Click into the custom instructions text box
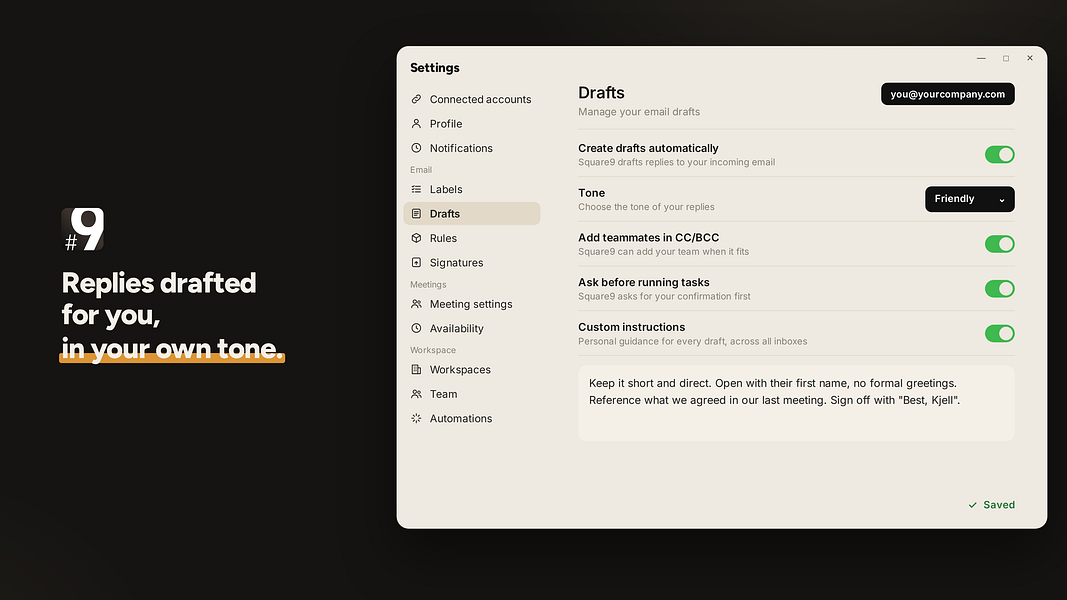Image resolution: width=1067 pixels, height=600 pixels. (x=796, y=403)
